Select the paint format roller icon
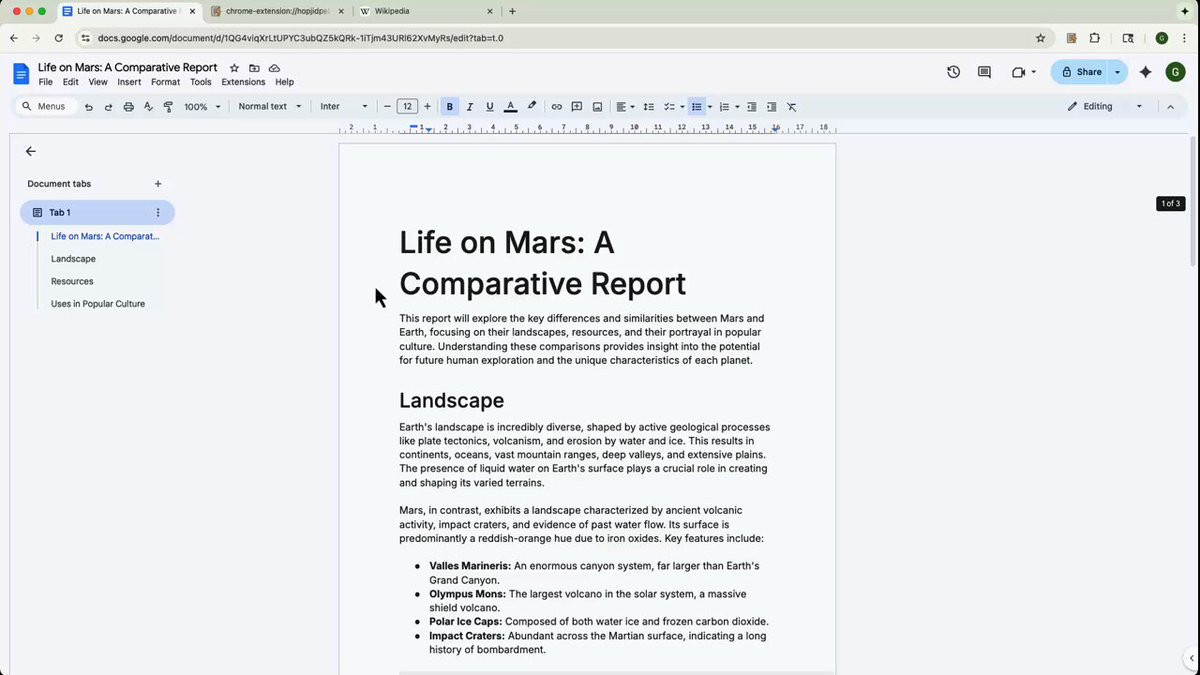This screenshot has width=1200, height=675. click(x=168, y=107)
